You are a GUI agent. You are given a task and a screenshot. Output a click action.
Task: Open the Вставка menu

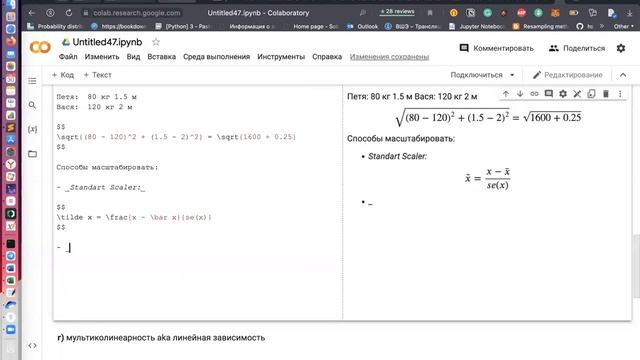[x=162, y=57]
